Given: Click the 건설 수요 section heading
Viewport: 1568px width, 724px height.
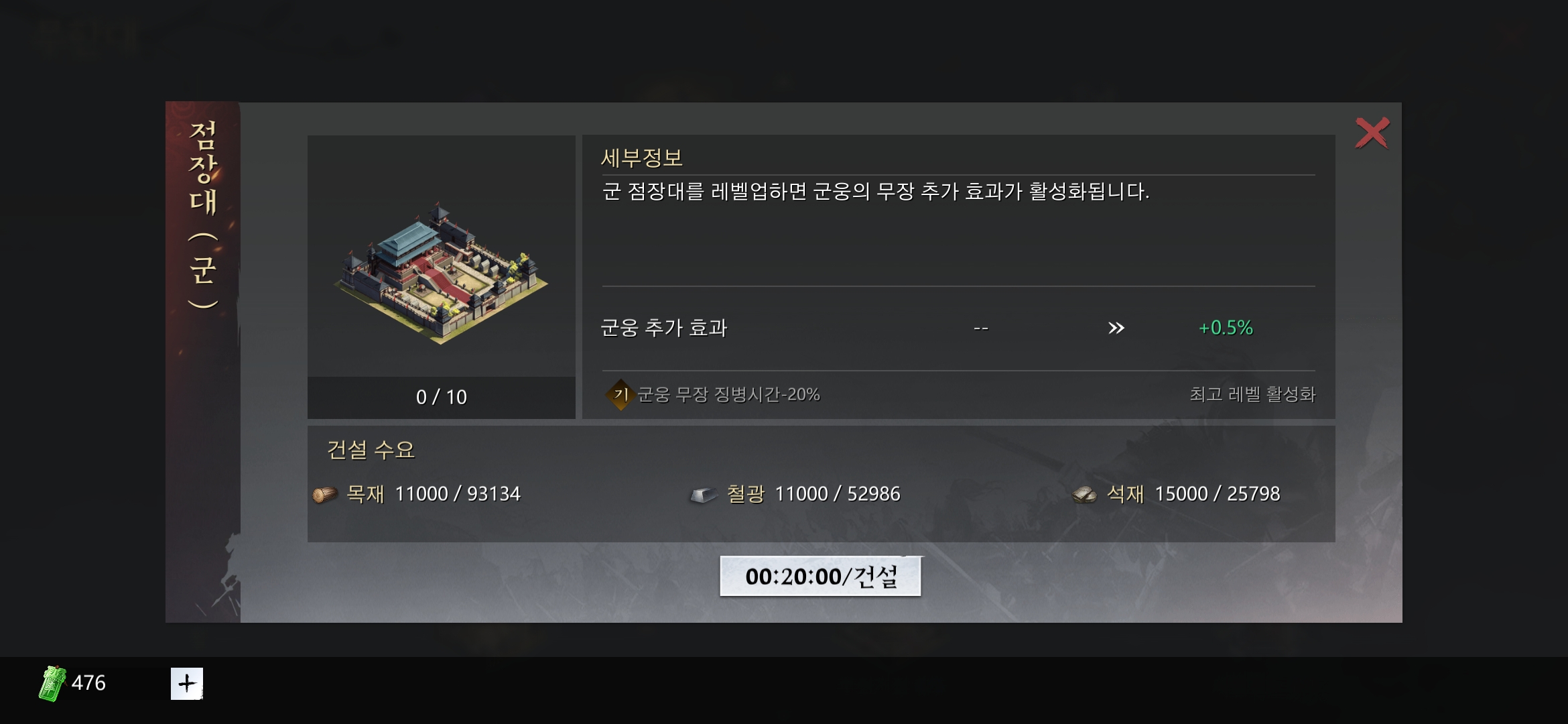Looking at the screenshot, I should (x=371, y=449).
